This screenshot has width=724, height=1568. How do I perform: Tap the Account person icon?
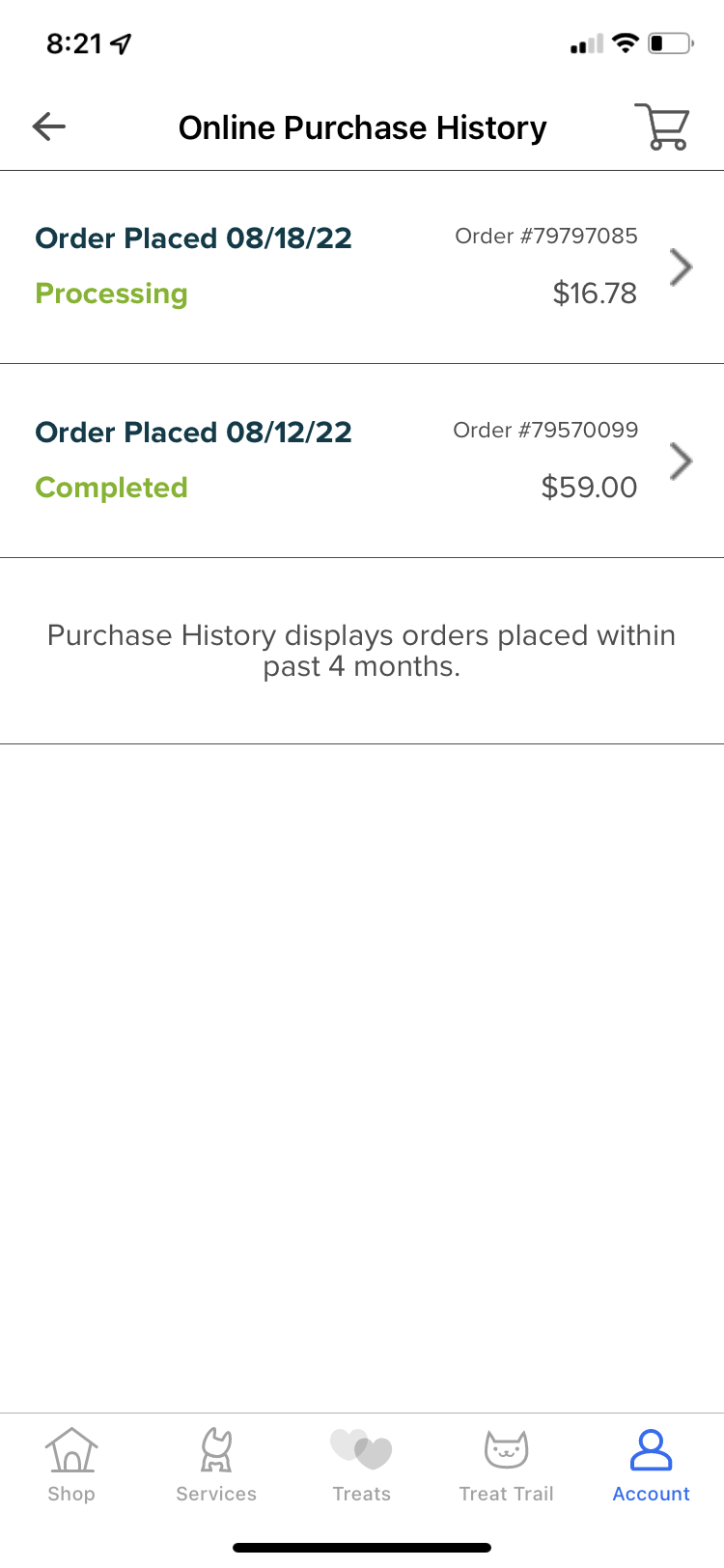(651, 1450)
